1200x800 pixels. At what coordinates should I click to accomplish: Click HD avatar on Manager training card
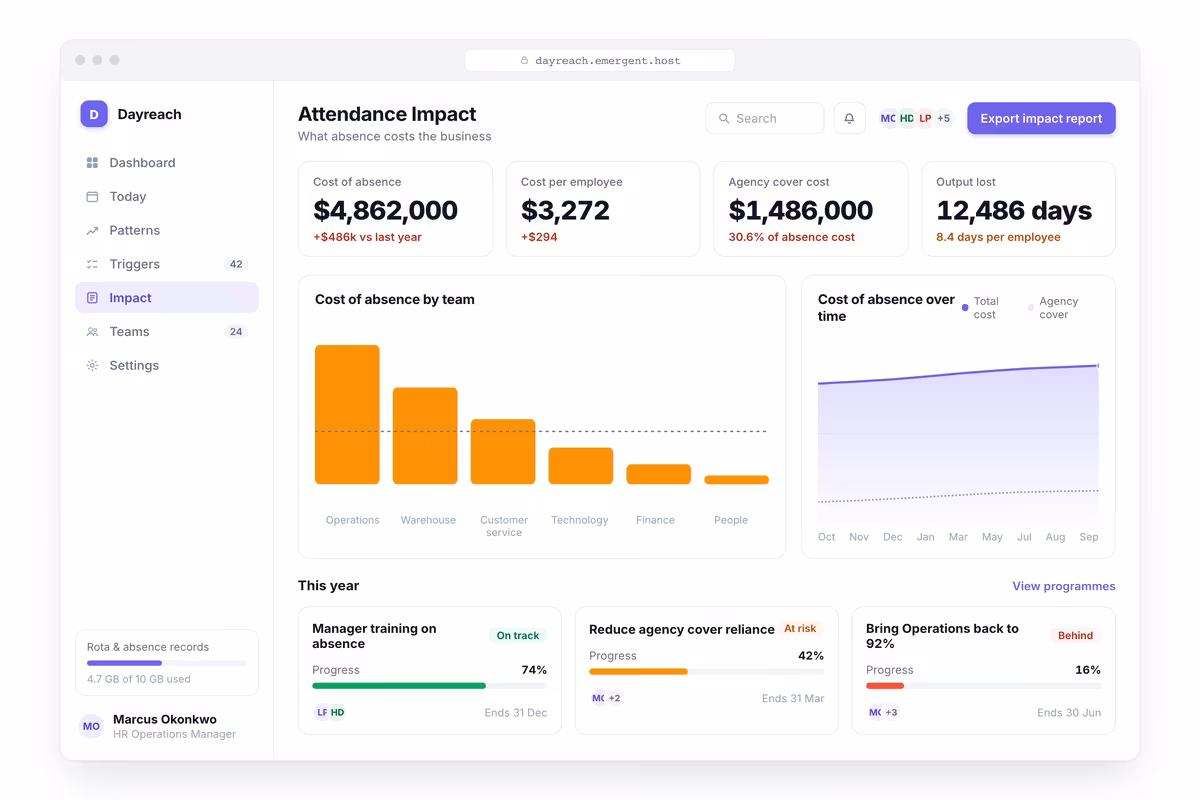pyautogui.click(x=338, y=712)
